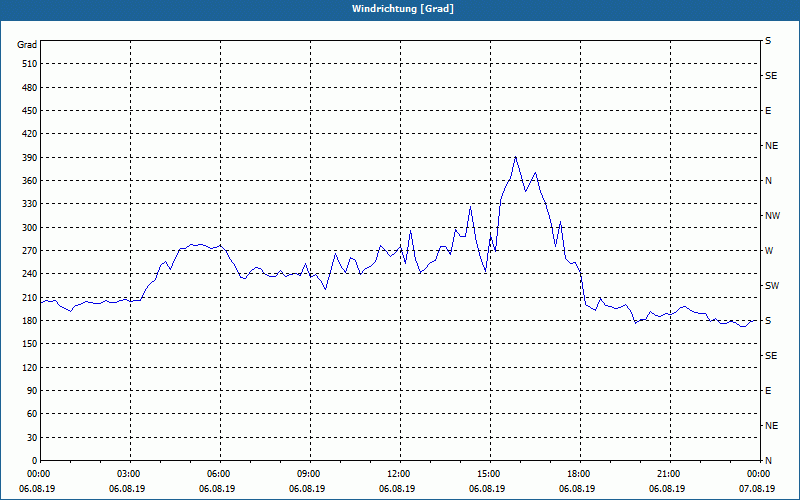800x500 pixels.
Task: Select the 30 y-axis value
Action: (32, 437)
